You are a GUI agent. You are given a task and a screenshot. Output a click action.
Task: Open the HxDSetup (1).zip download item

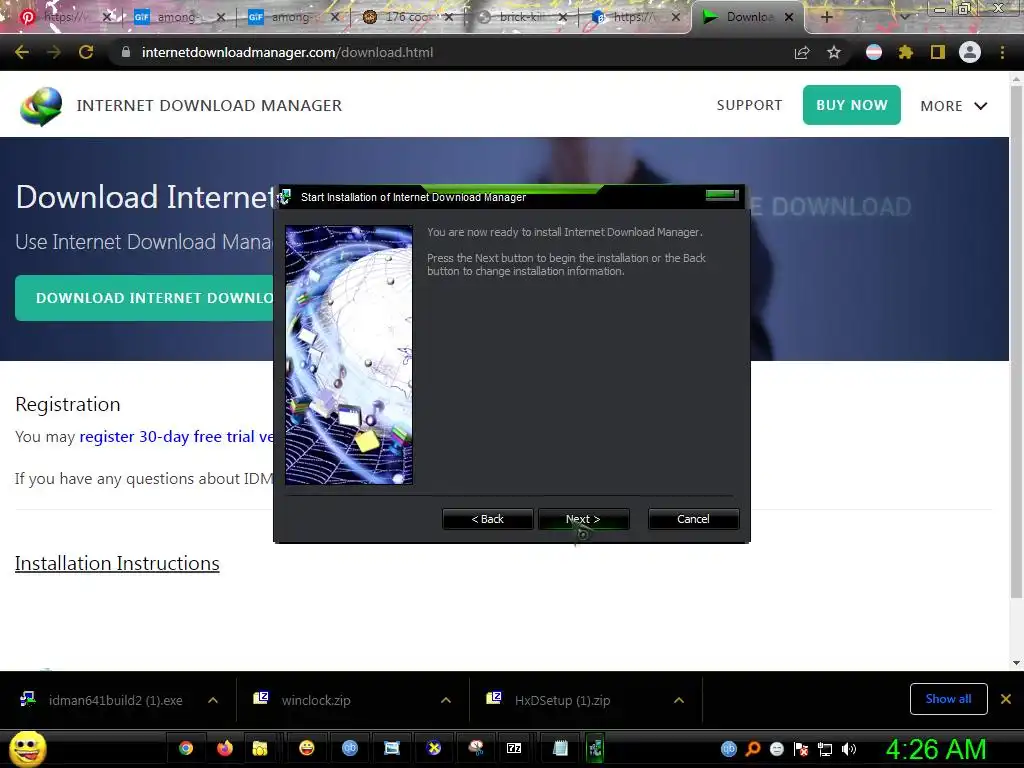tap(563, 700)
